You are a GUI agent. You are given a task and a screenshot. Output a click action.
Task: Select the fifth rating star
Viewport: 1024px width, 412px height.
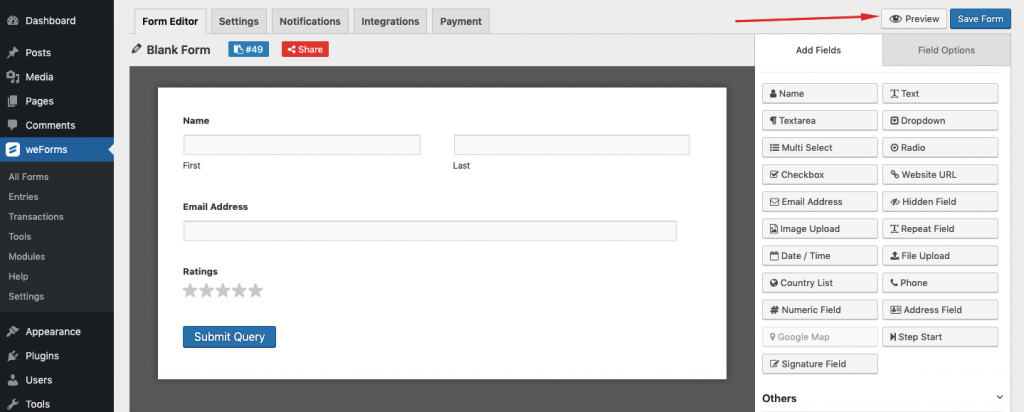tap(255, 291)
